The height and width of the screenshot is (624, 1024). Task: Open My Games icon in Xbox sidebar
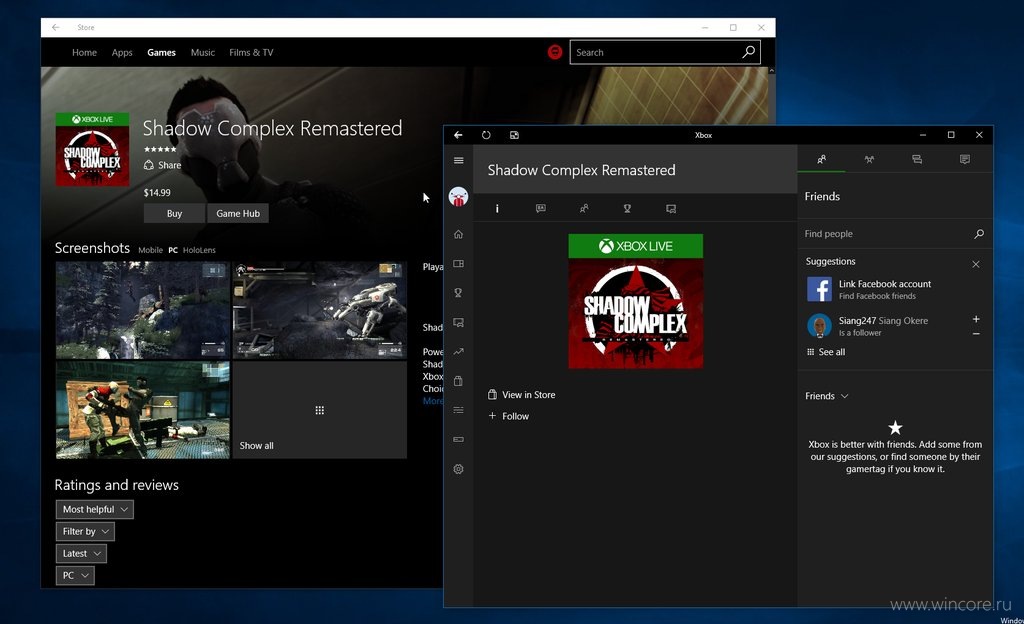coord(458,264)
